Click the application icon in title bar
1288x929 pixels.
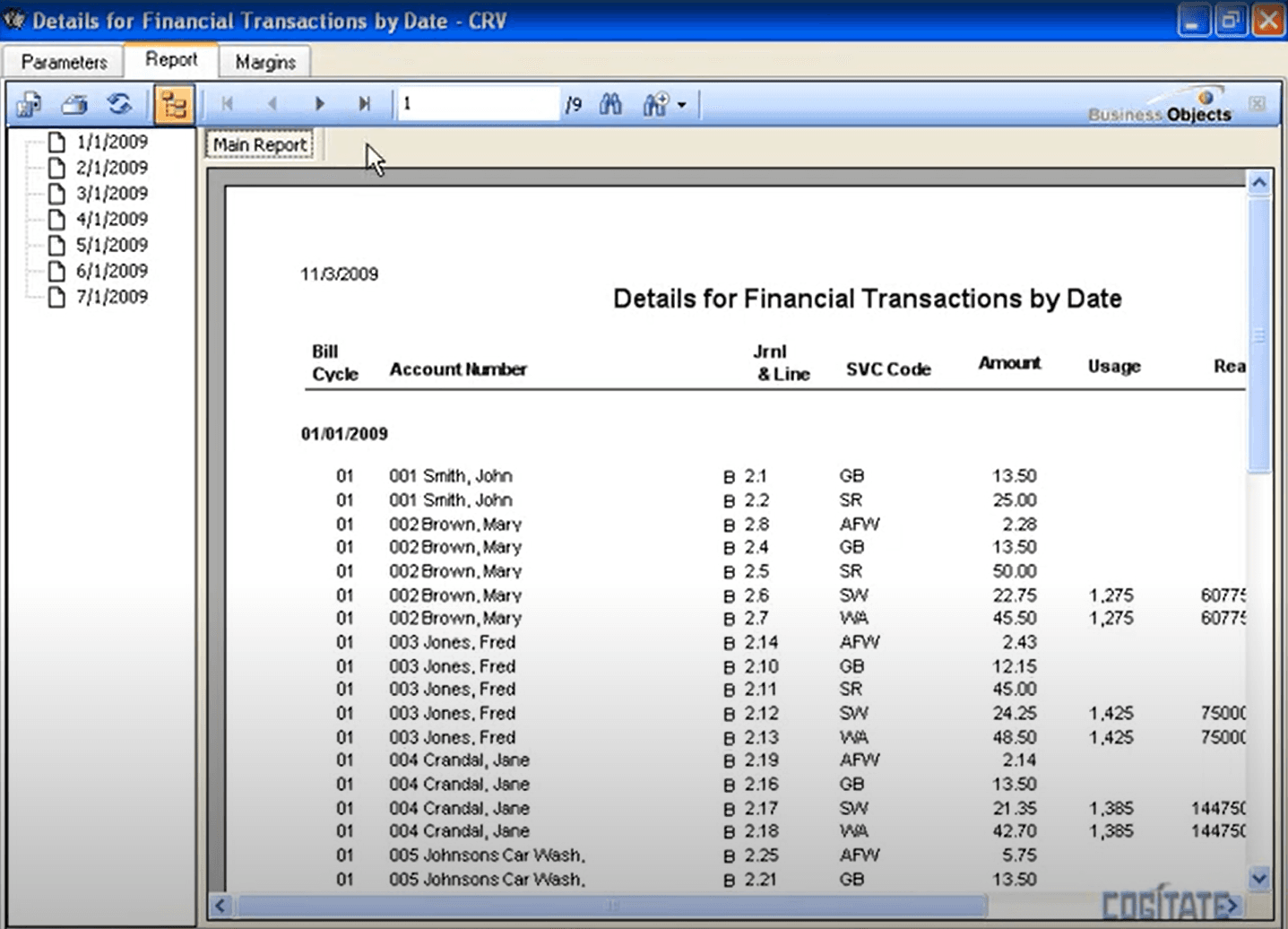click(14, 20)
